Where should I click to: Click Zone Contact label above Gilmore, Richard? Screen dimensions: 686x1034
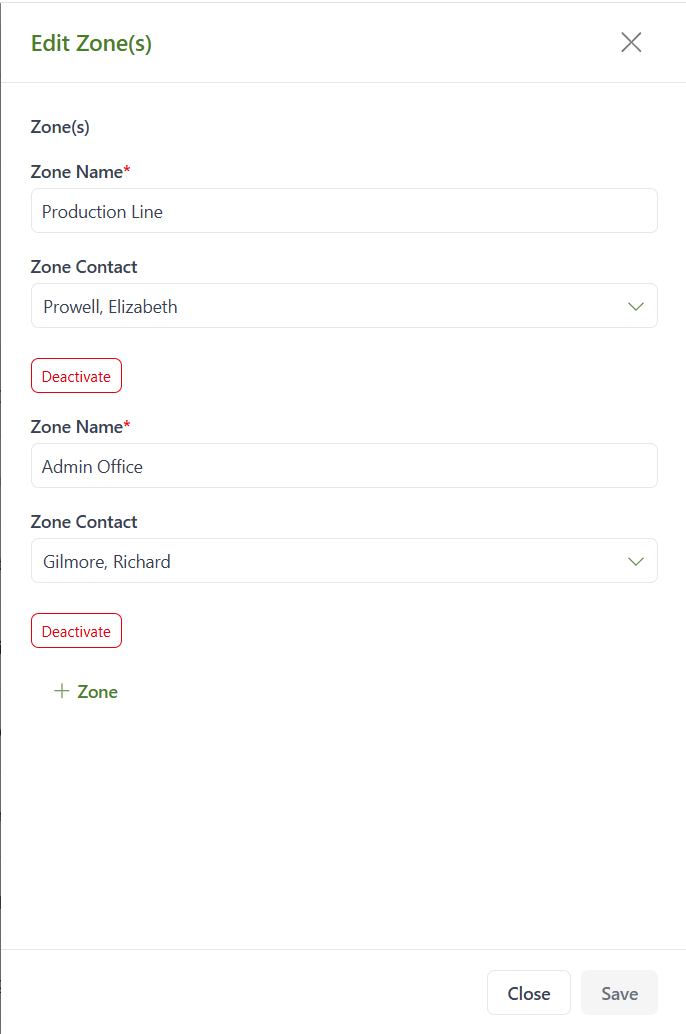pyautogui.click(x=84, y=522)
